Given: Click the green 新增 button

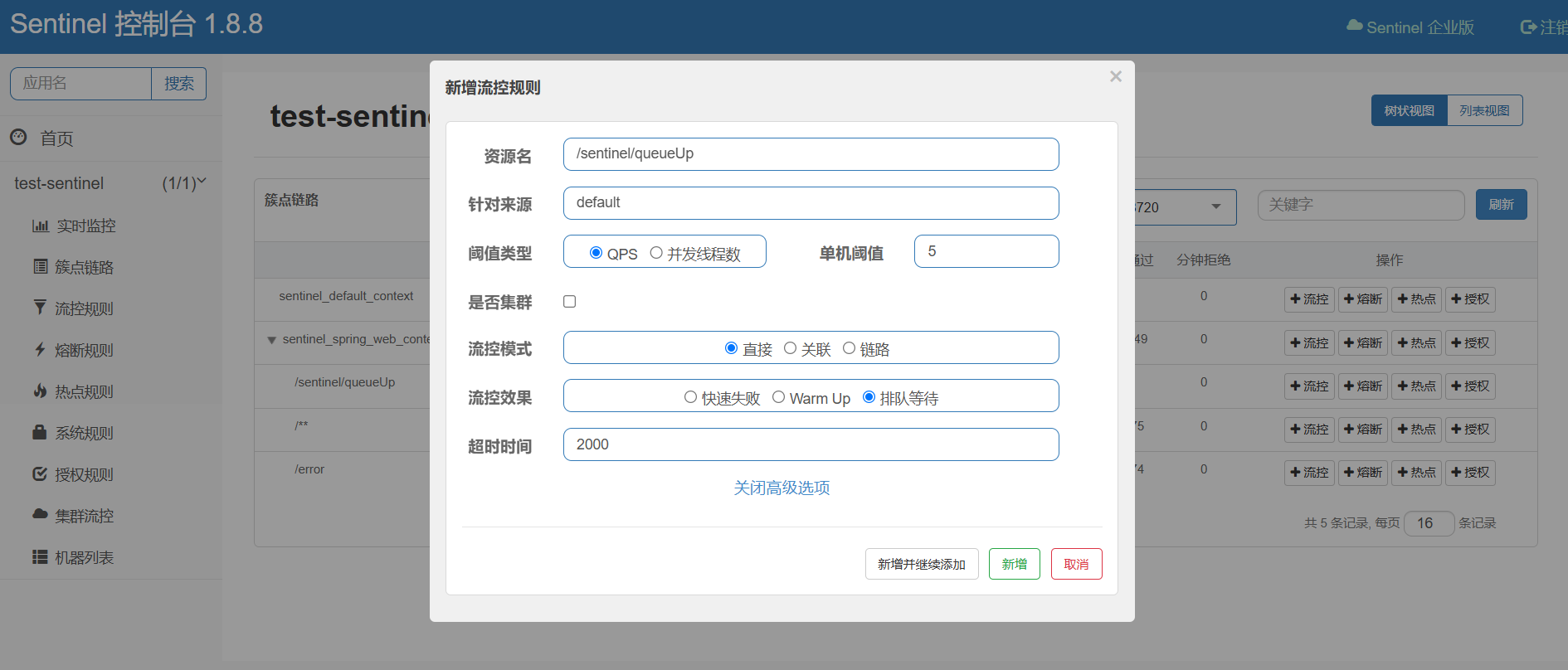Looking at the screenshot, I should [x=1014, y=564].
